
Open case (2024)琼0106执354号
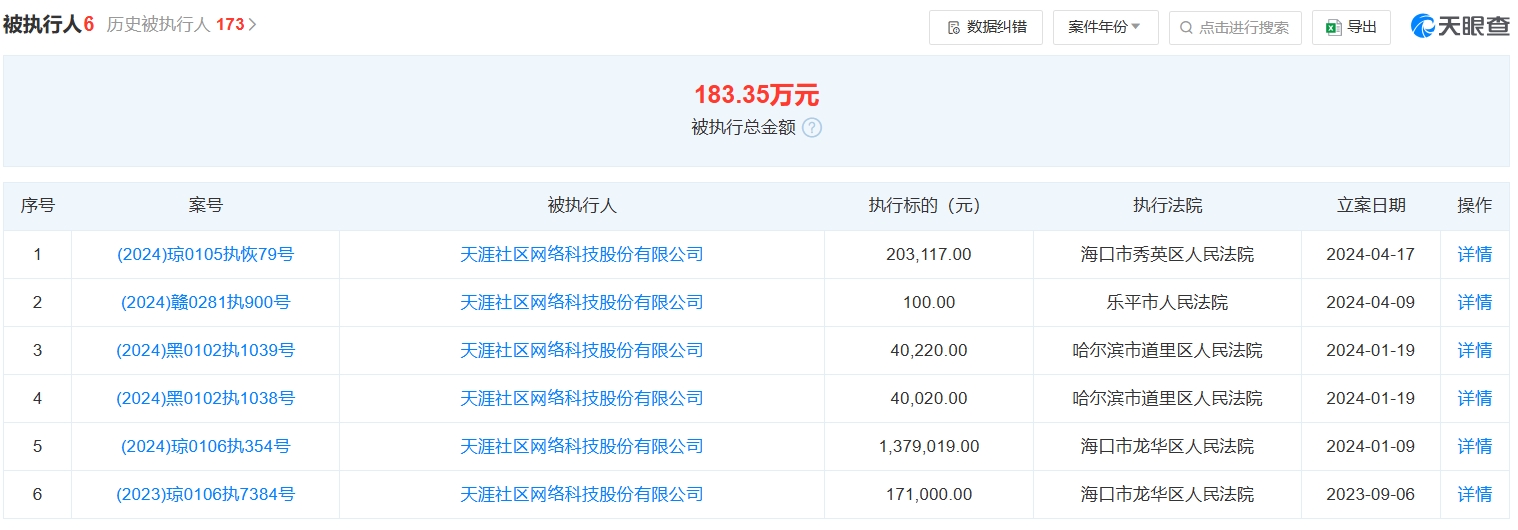[205, 447]
